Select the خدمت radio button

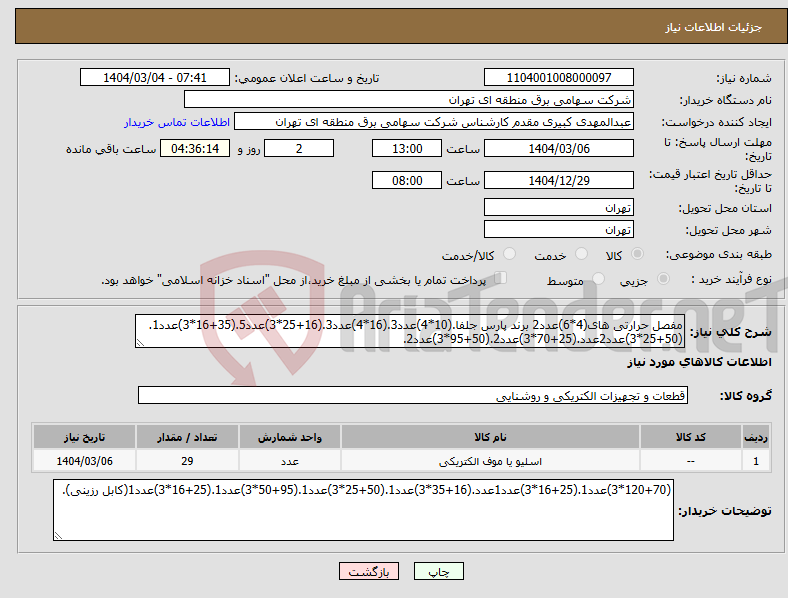point(581,254)
